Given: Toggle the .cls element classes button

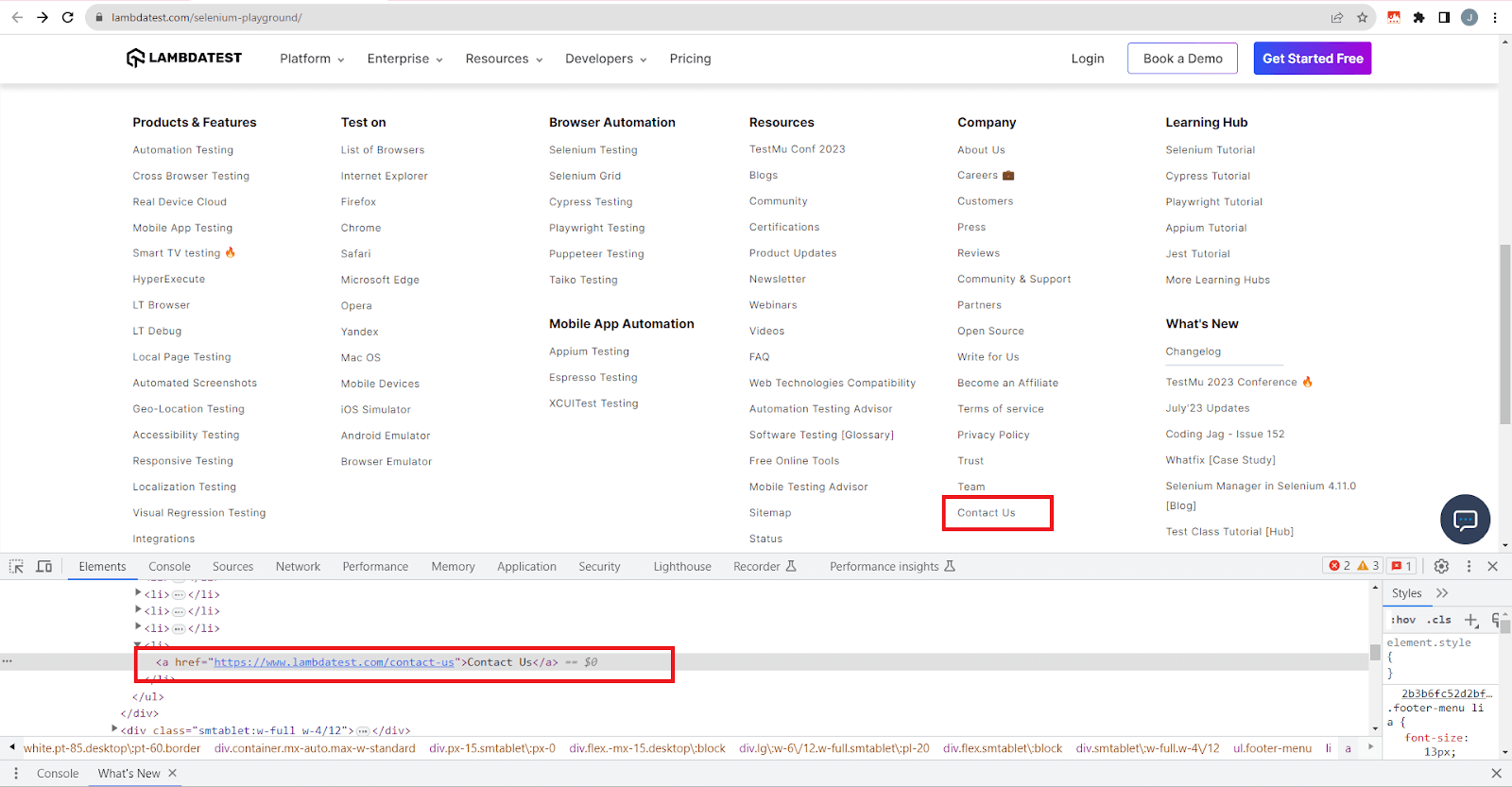Looking at the screenshot, I should (x=1439, y=620).
